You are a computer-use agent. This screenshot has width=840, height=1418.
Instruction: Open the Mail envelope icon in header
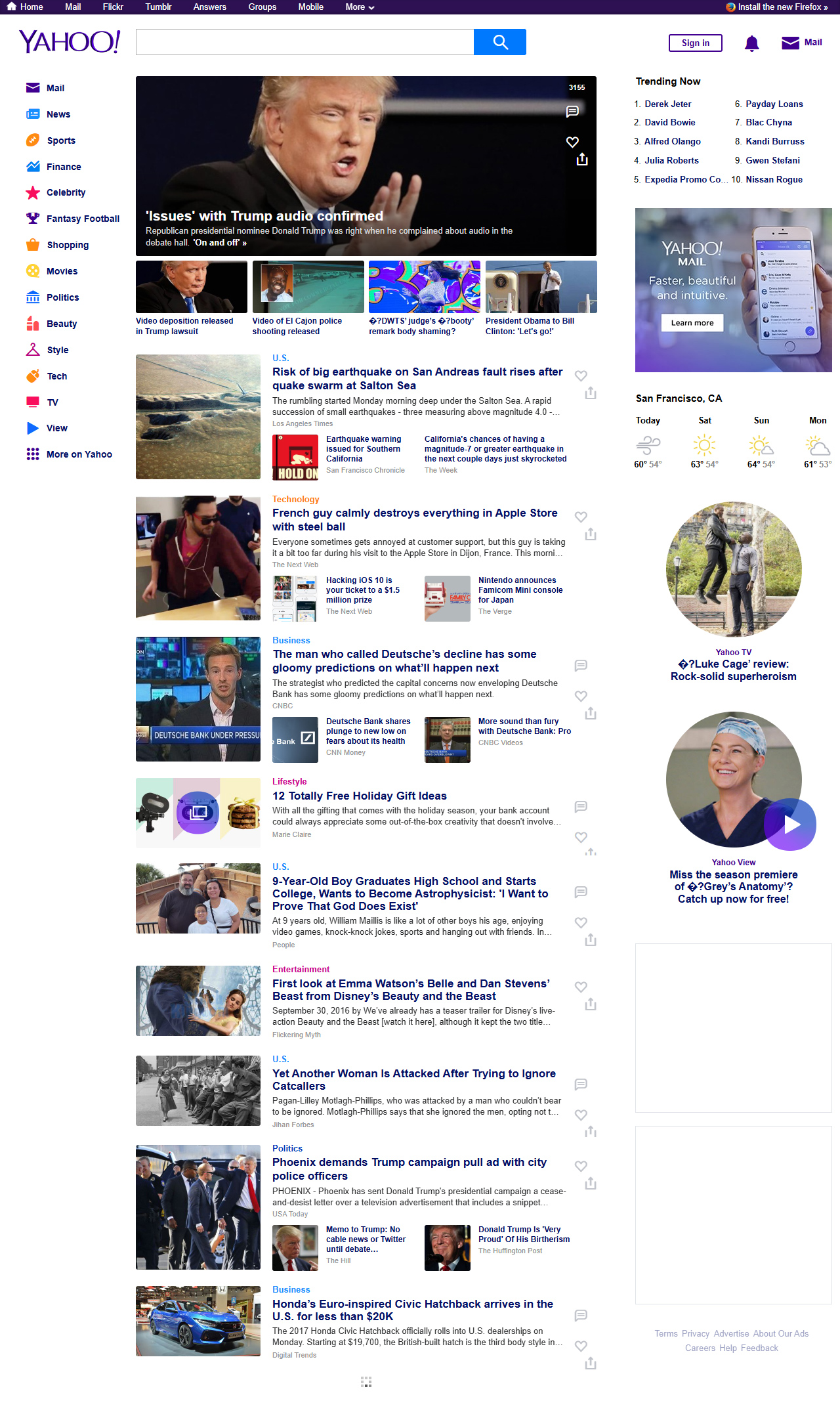click(790, 43)
